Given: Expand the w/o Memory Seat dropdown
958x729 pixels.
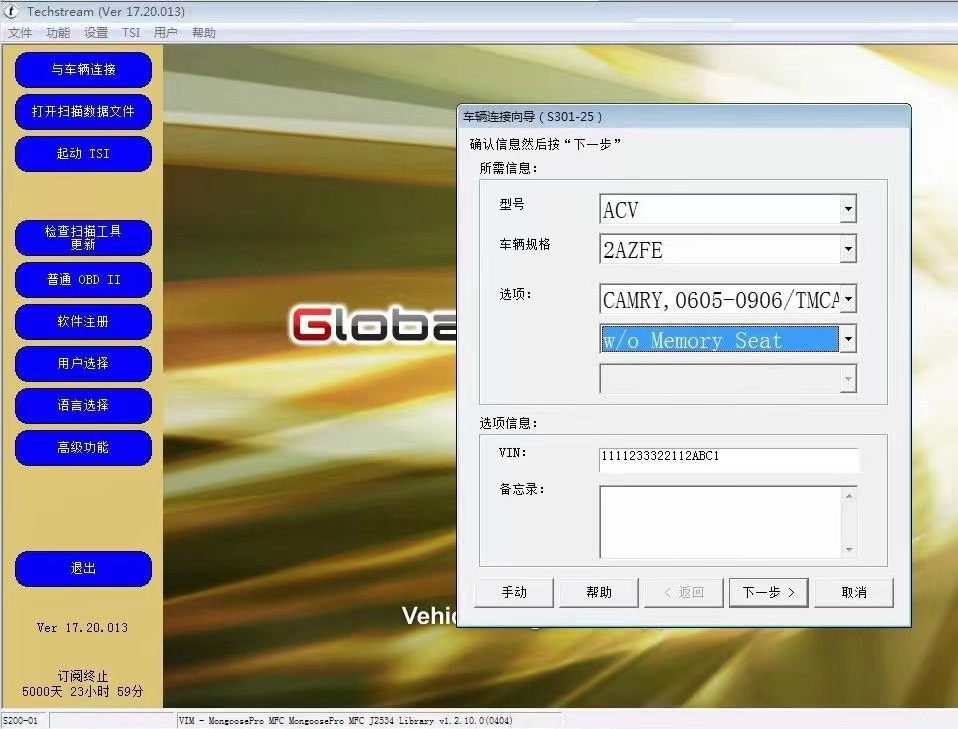Looking at the screenshot, I should pyautogui.click(x=850, y=339).
